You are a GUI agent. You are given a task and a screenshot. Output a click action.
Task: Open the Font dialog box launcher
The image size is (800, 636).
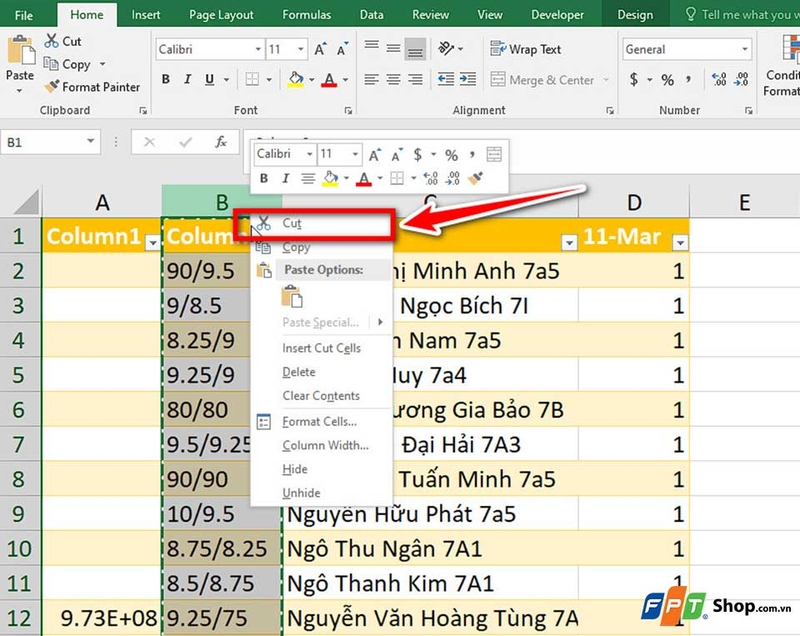tap(347, 110)
